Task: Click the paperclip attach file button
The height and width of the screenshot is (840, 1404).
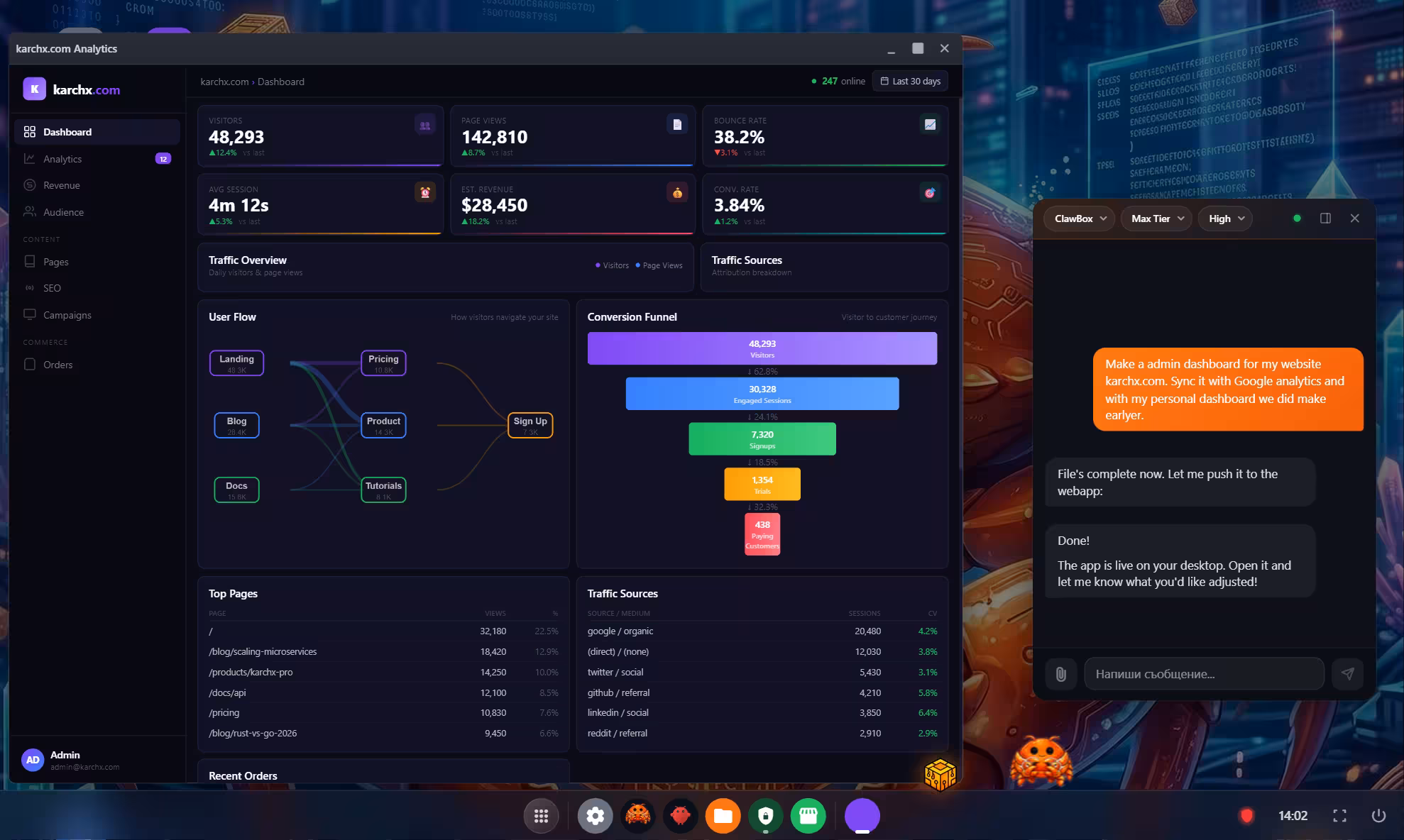Action: coord(1060,674)
